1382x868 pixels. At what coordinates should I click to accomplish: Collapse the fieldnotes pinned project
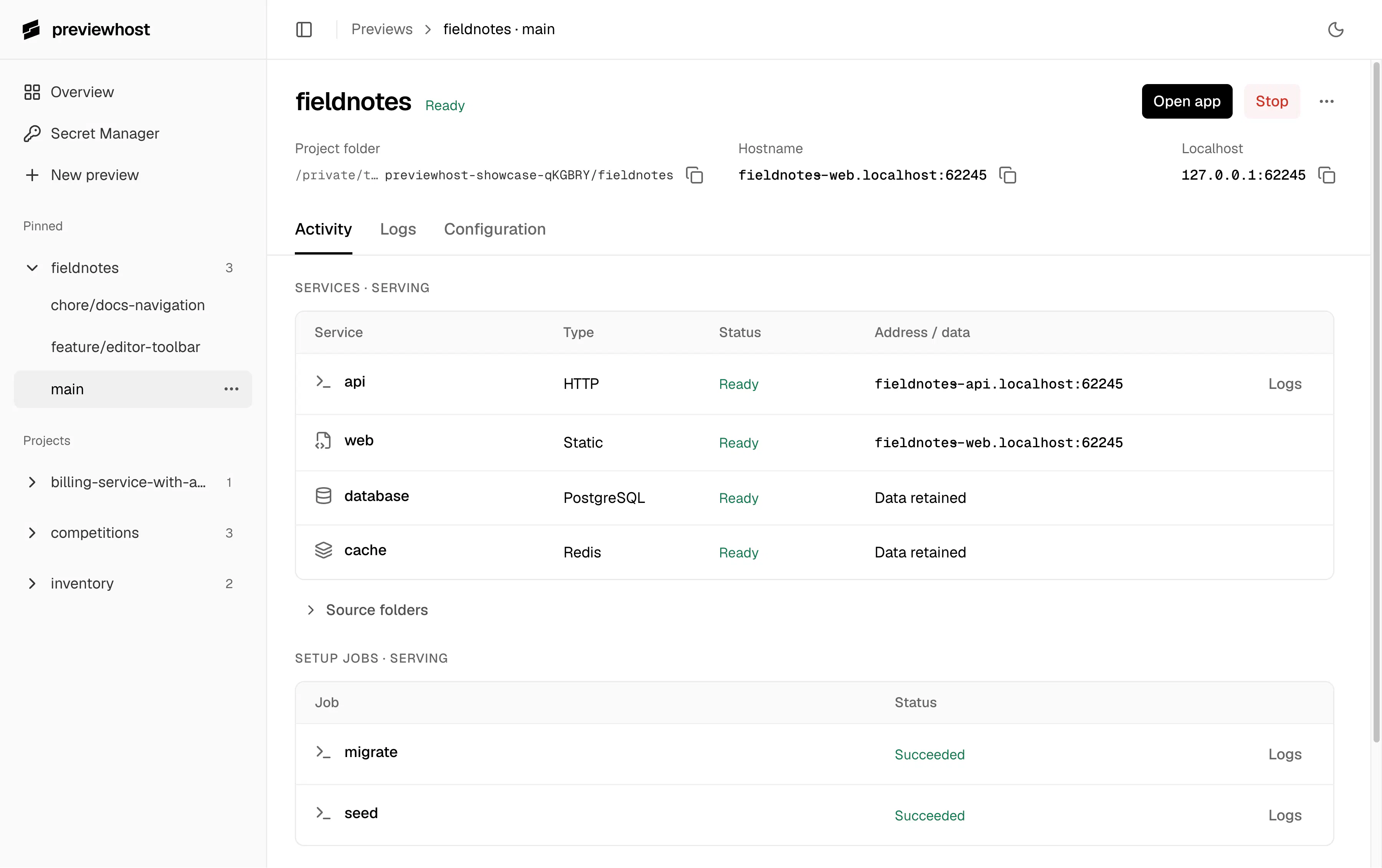32,268
